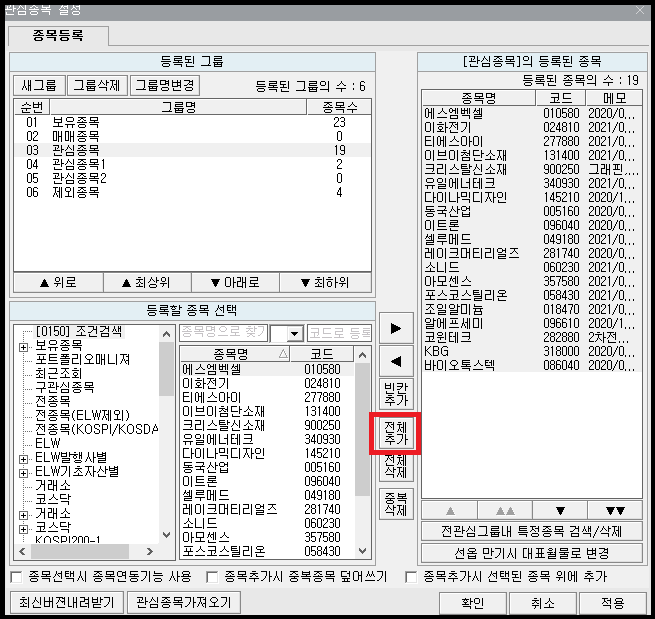Select group 01 보유종목 row

click(192, 122)
